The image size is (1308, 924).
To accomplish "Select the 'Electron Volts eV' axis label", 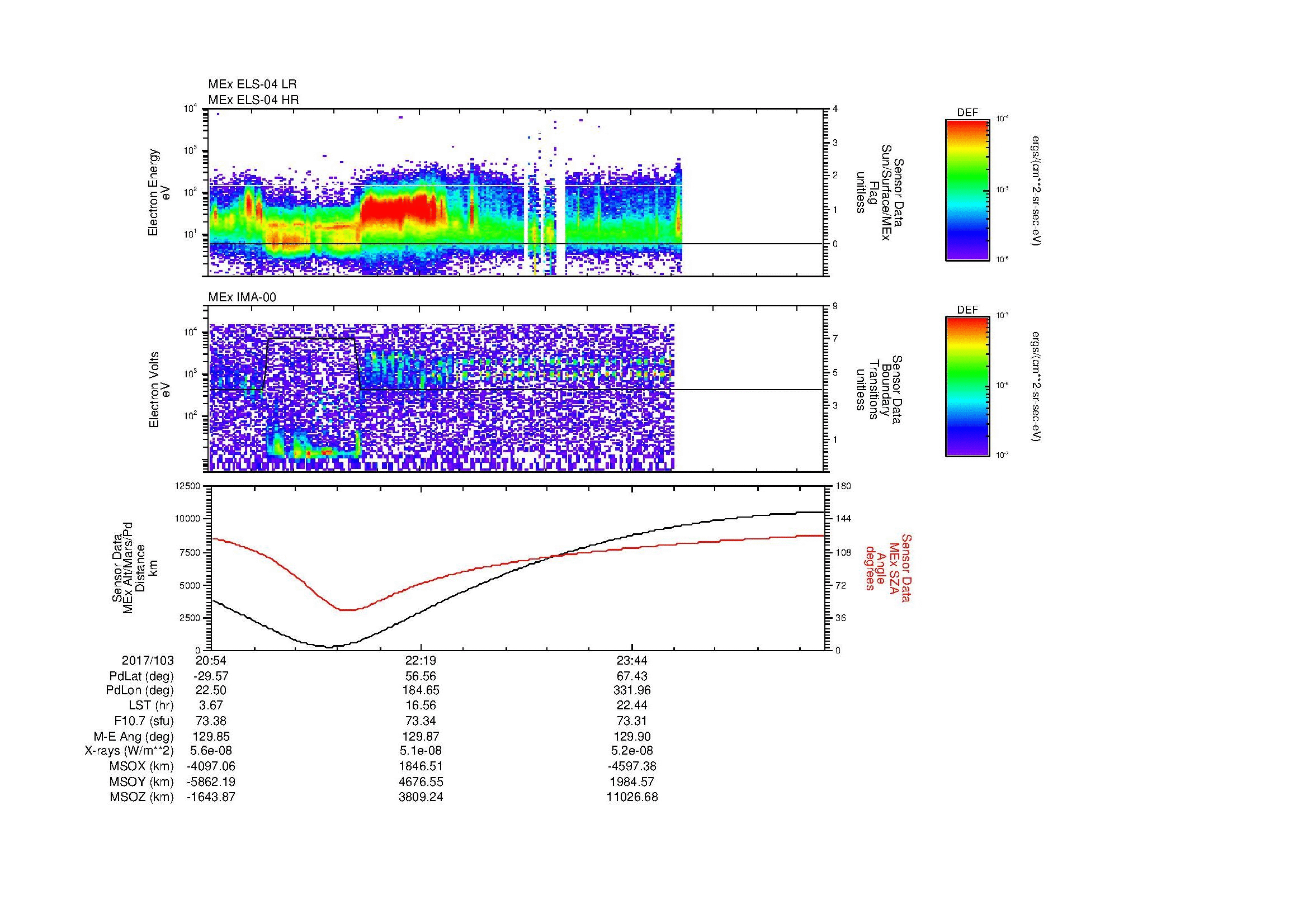I will point(159,390).
